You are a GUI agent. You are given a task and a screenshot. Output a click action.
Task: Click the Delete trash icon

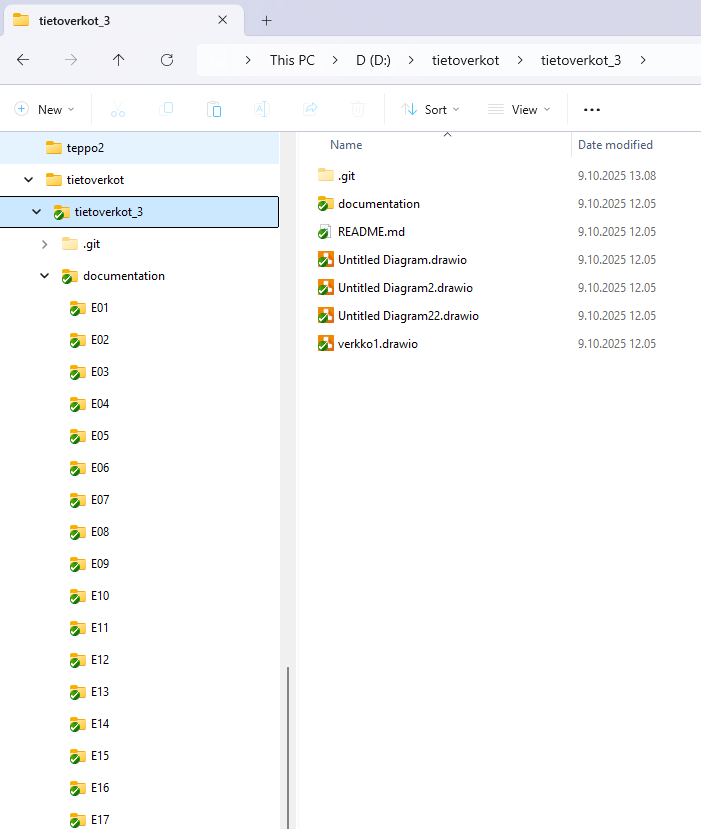click(x=358, y=109)
